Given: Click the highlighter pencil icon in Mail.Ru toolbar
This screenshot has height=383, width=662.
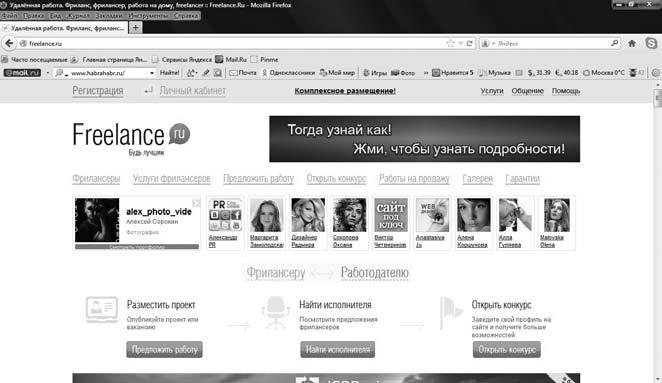Looking at the screenshot, I should 206,73.
